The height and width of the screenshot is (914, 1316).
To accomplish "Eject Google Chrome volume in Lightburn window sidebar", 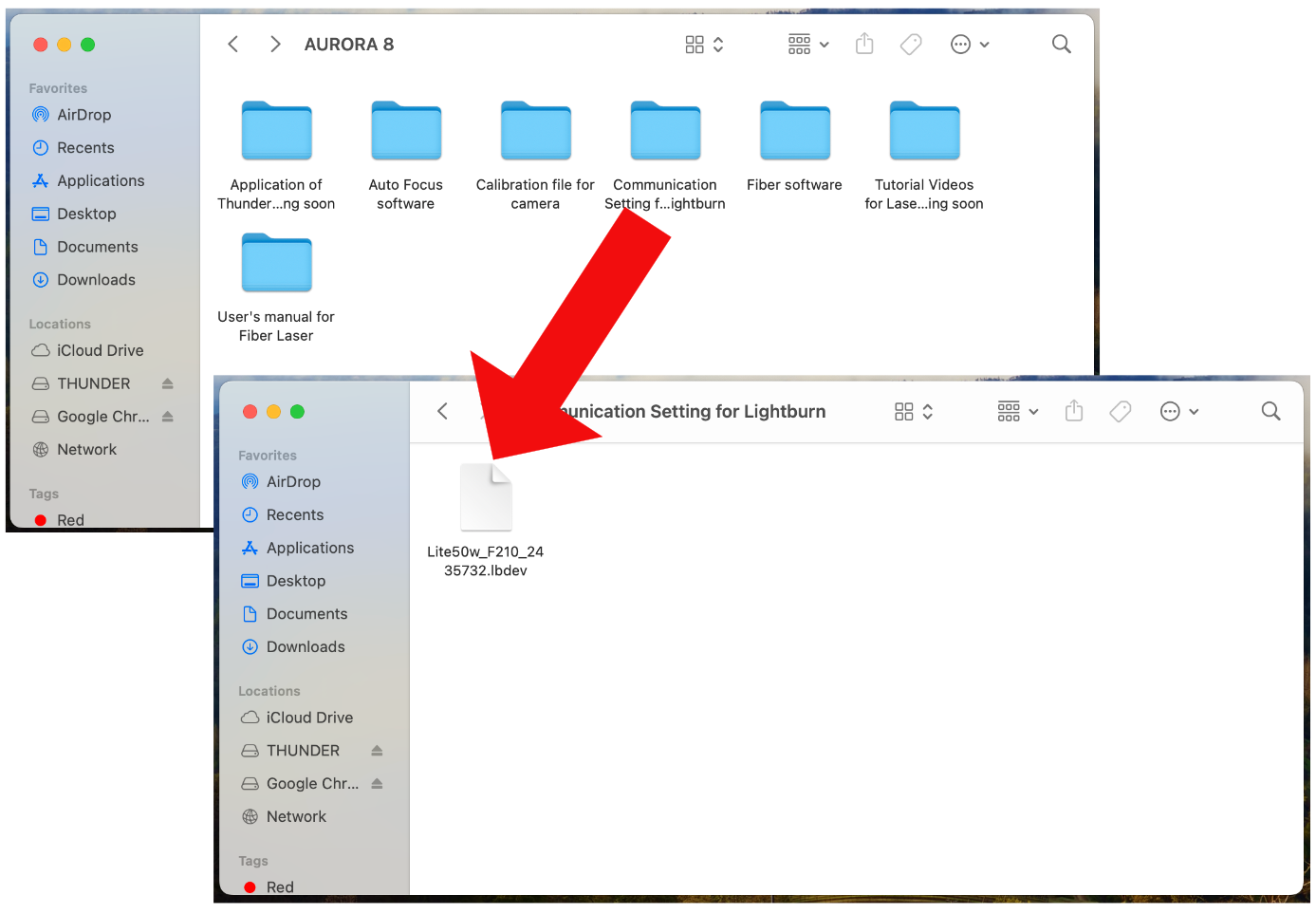I will 378,784.
